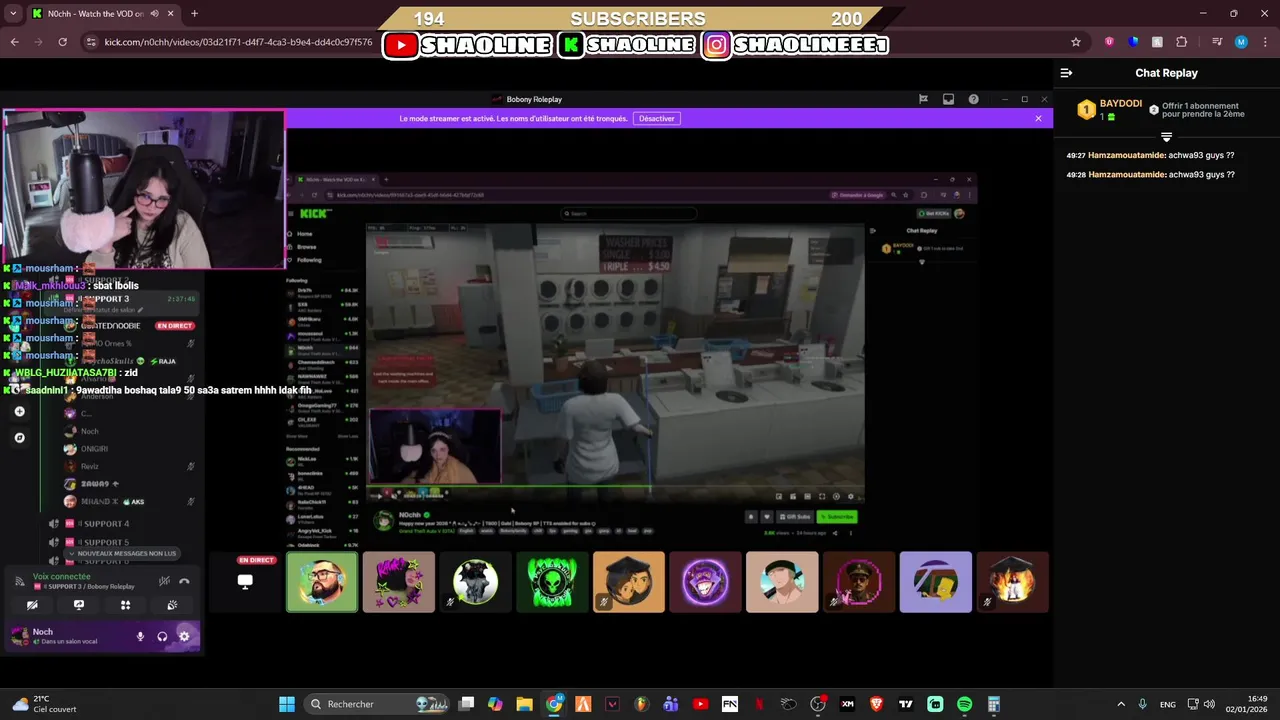Add a Discord server with plus icon

coord(19,411)
